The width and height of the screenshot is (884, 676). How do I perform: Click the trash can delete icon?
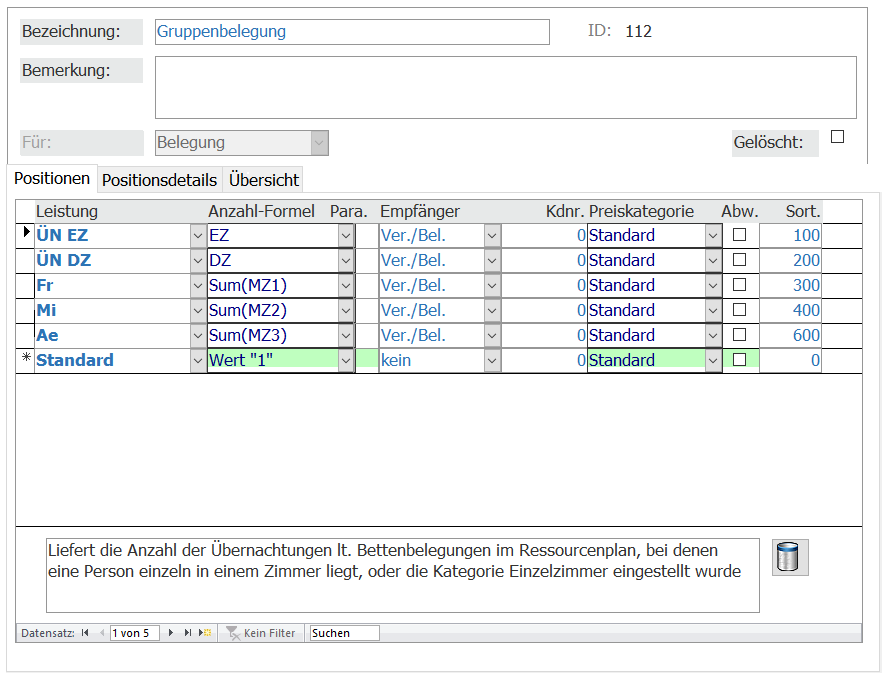(x=790, y=557)
